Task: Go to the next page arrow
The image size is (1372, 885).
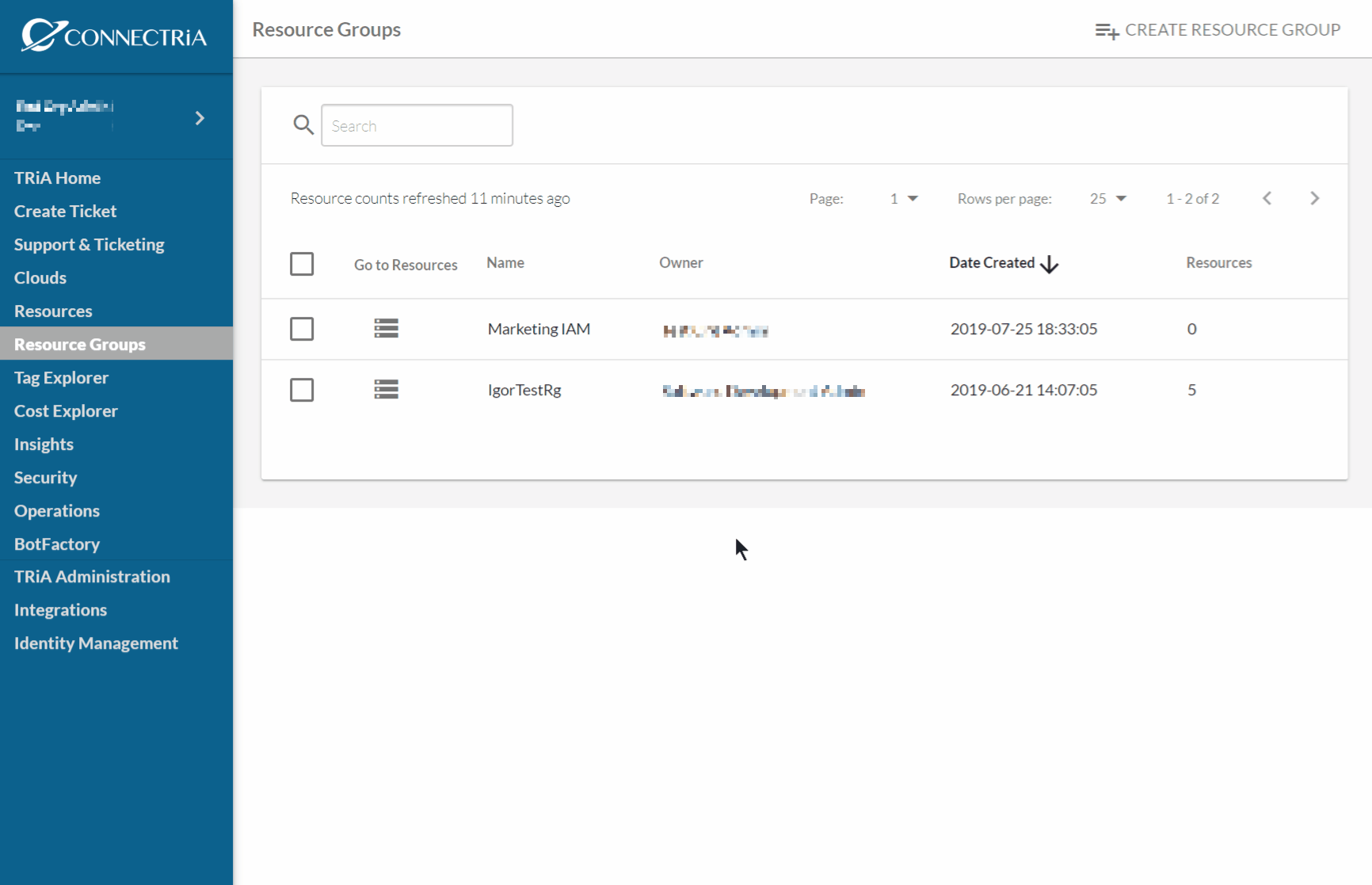Action: [1315, 198]
